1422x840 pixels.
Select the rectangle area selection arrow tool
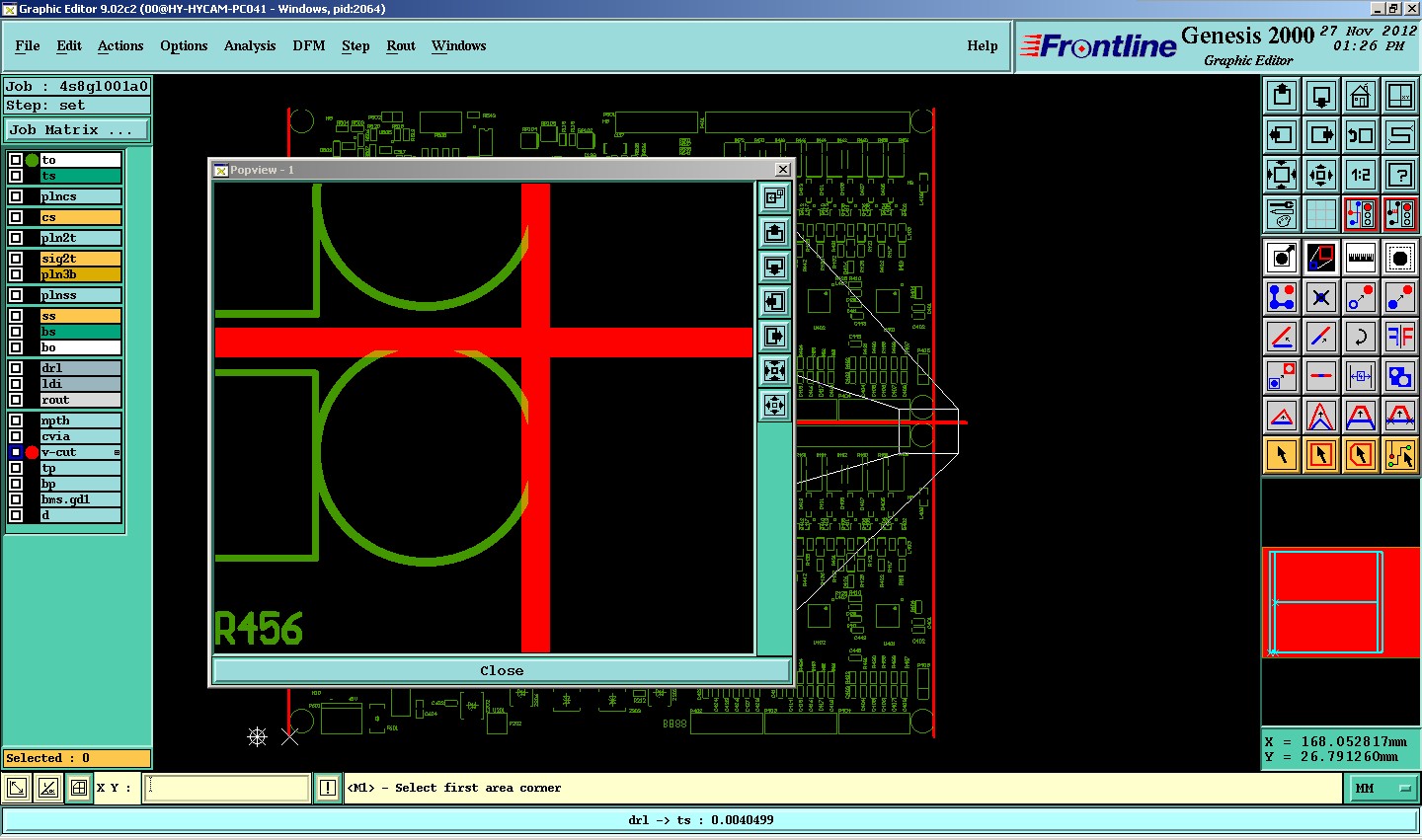(x=1321, y=455)
